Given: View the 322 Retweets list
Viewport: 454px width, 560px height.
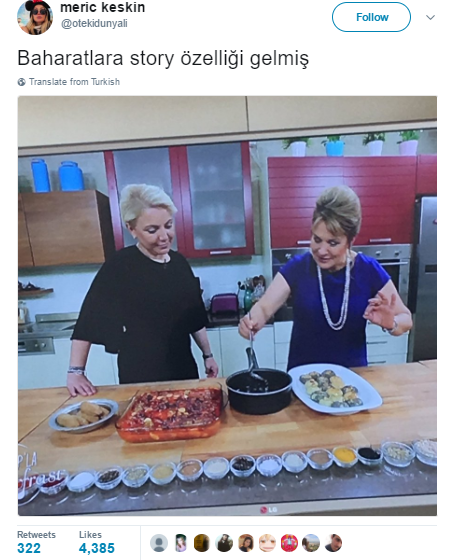Looking at the screenshot, I should click(x=36, y=542).
